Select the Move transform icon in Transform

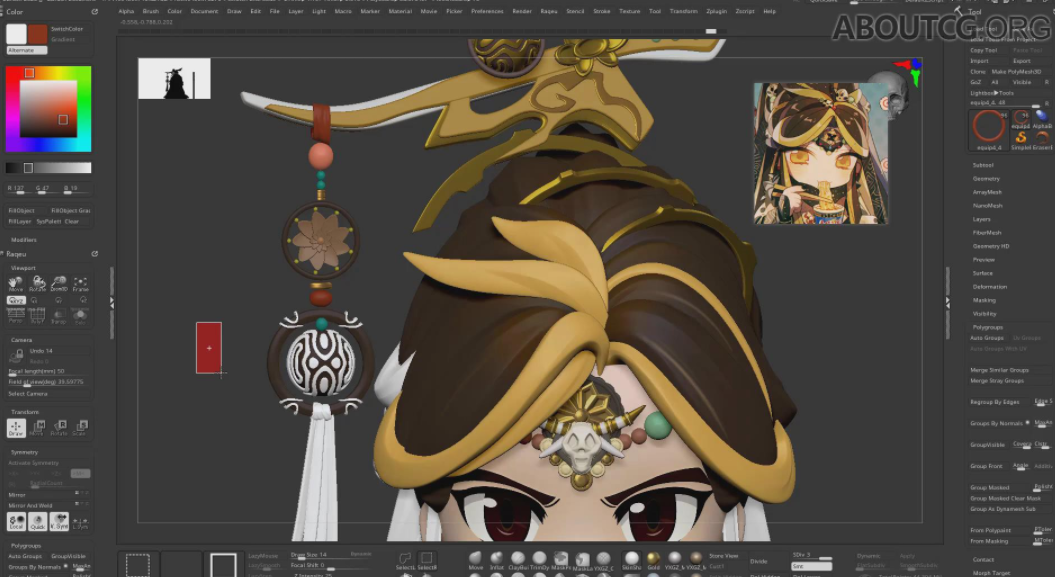[38, 428]
